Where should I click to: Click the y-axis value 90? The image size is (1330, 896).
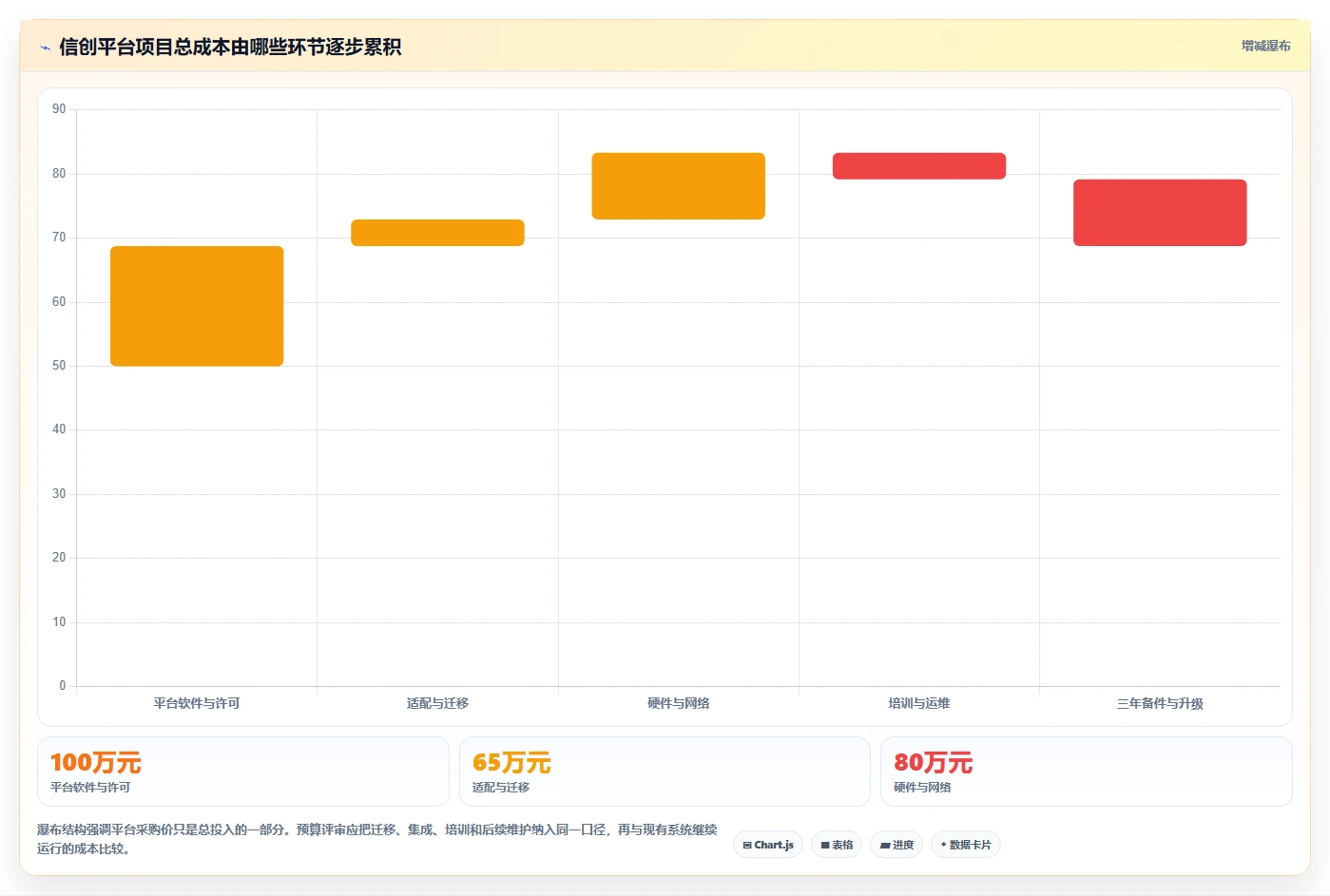[59, 109]
